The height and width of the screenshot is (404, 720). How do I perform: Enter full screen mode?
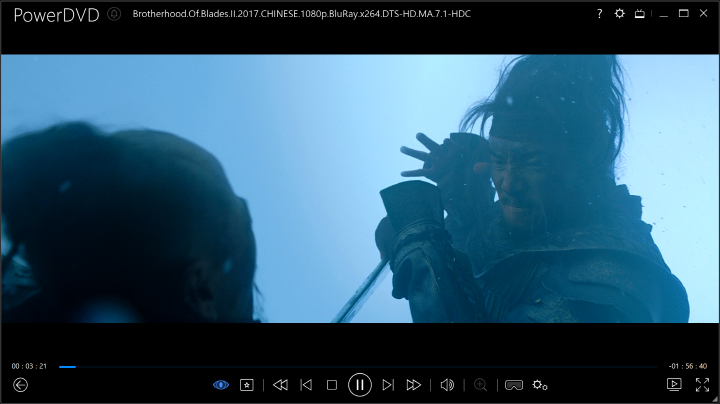pos(702,385)
